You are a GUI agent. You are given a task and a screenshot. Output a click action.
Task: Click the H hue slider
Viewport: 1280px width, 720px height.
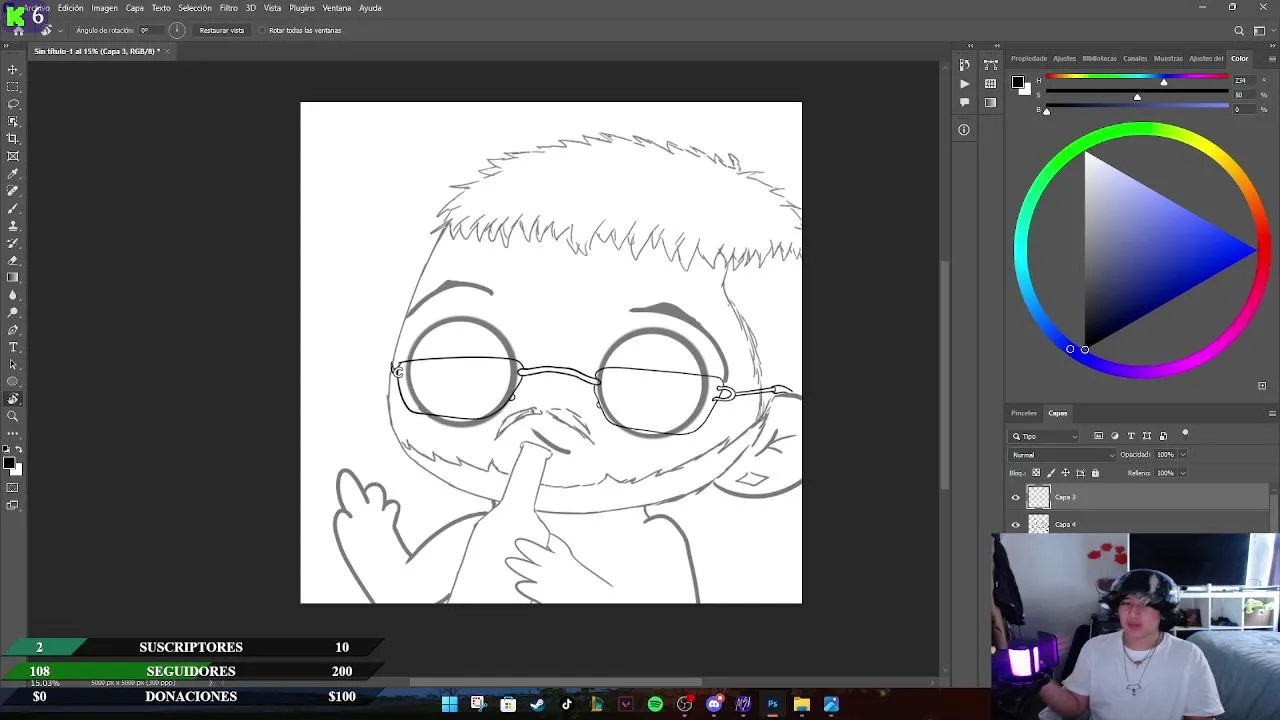pyautogui.click(x=1137, y=77)
